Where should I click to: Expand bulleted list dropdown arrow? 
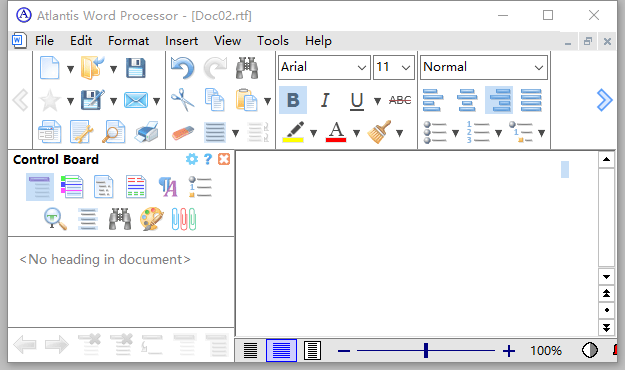(455, 133)
